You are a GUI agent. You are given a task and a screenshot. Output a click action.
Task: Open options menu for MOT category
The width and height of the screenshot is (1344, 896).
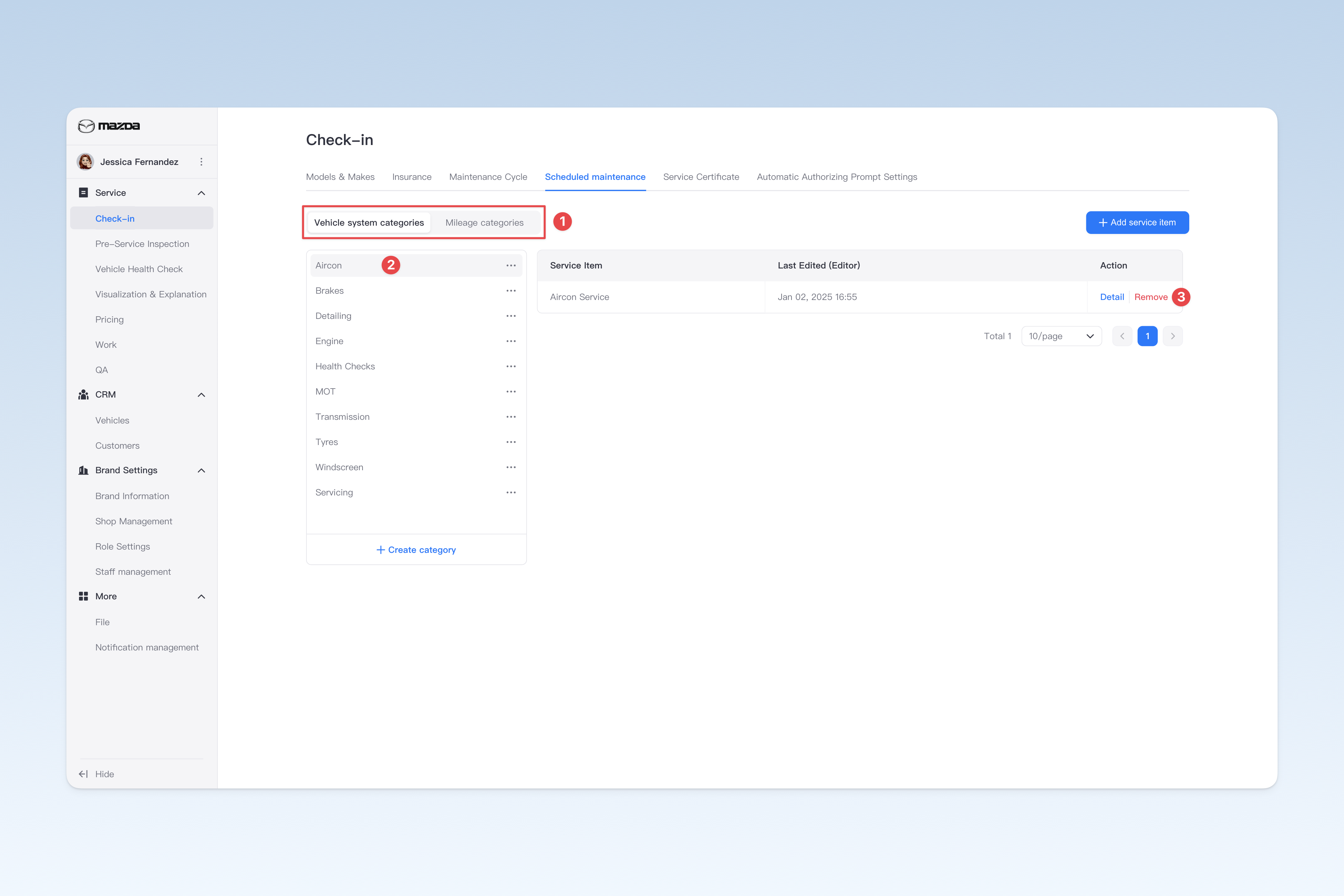click(511, 392)
